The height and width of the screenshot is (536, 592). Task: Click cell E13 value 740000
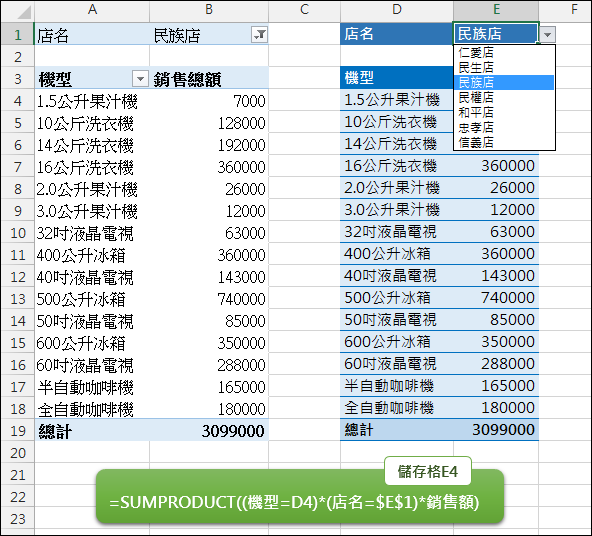tap(496, 297)
